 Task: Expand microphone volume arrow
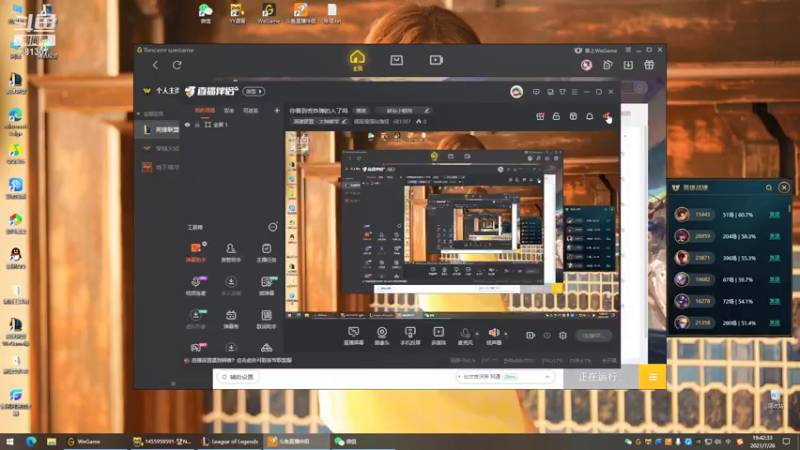click(477, 334)
